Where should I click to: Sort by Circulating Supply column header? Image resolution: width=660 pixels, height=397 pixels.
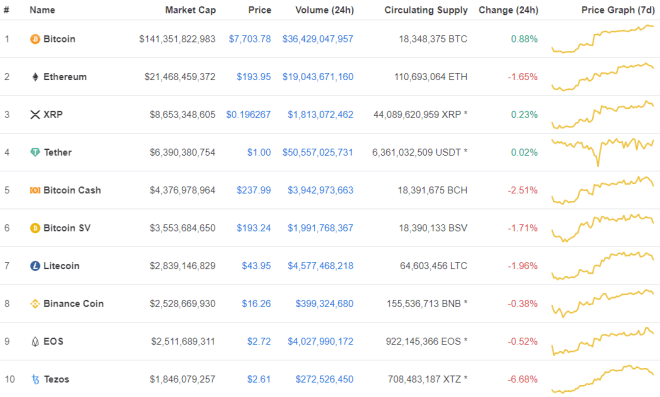pos(426,10)
